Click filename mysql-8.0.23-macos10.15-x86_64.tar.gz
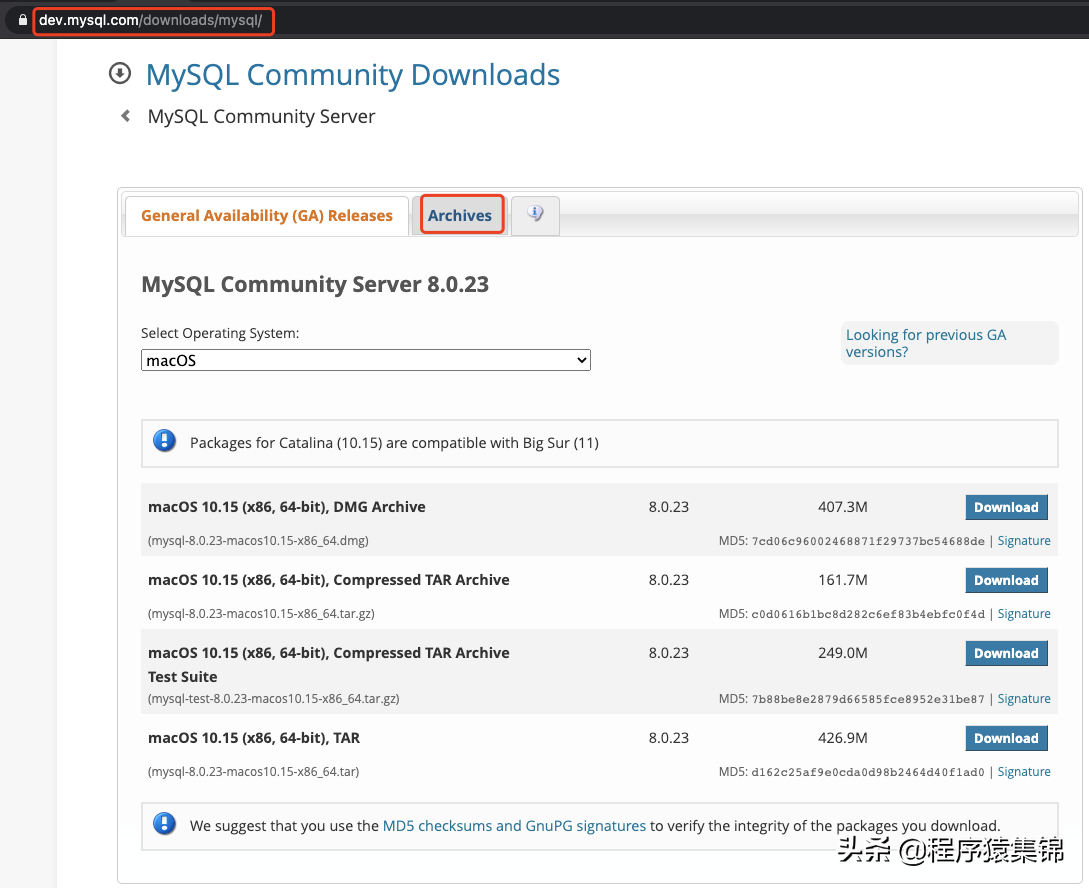1089x888 pixels. coord(261,614)
